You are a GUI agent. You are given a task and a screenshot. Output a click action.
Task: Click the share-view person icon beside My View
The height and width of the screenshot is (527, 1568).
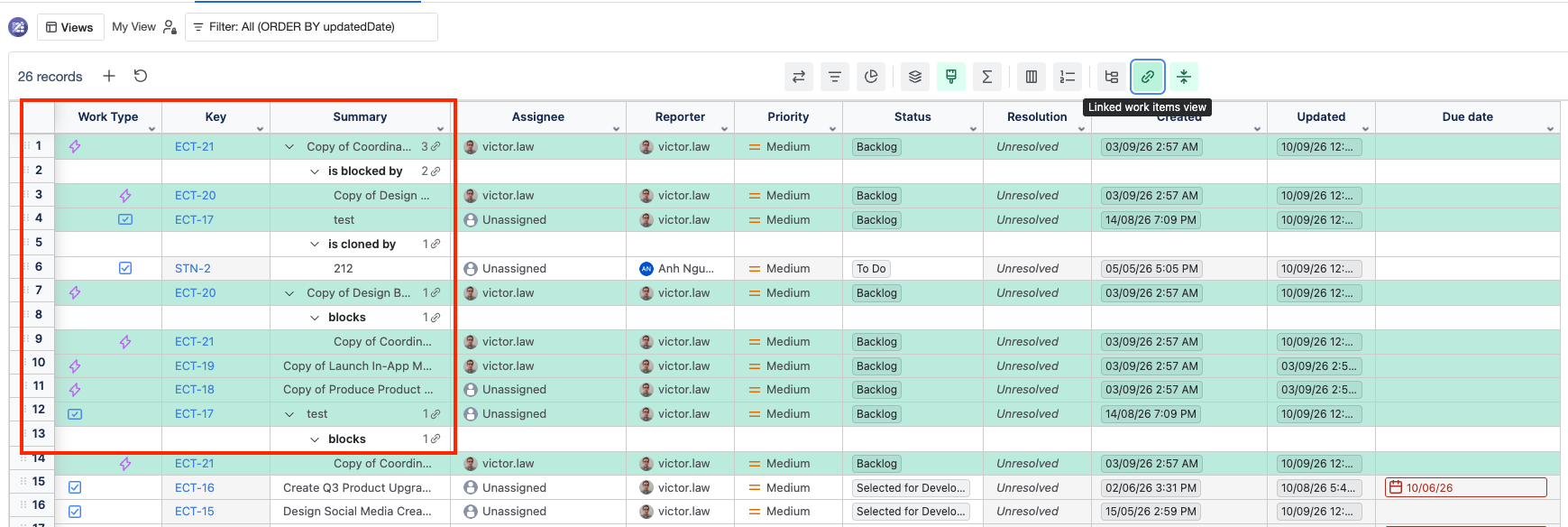(170, 27)
